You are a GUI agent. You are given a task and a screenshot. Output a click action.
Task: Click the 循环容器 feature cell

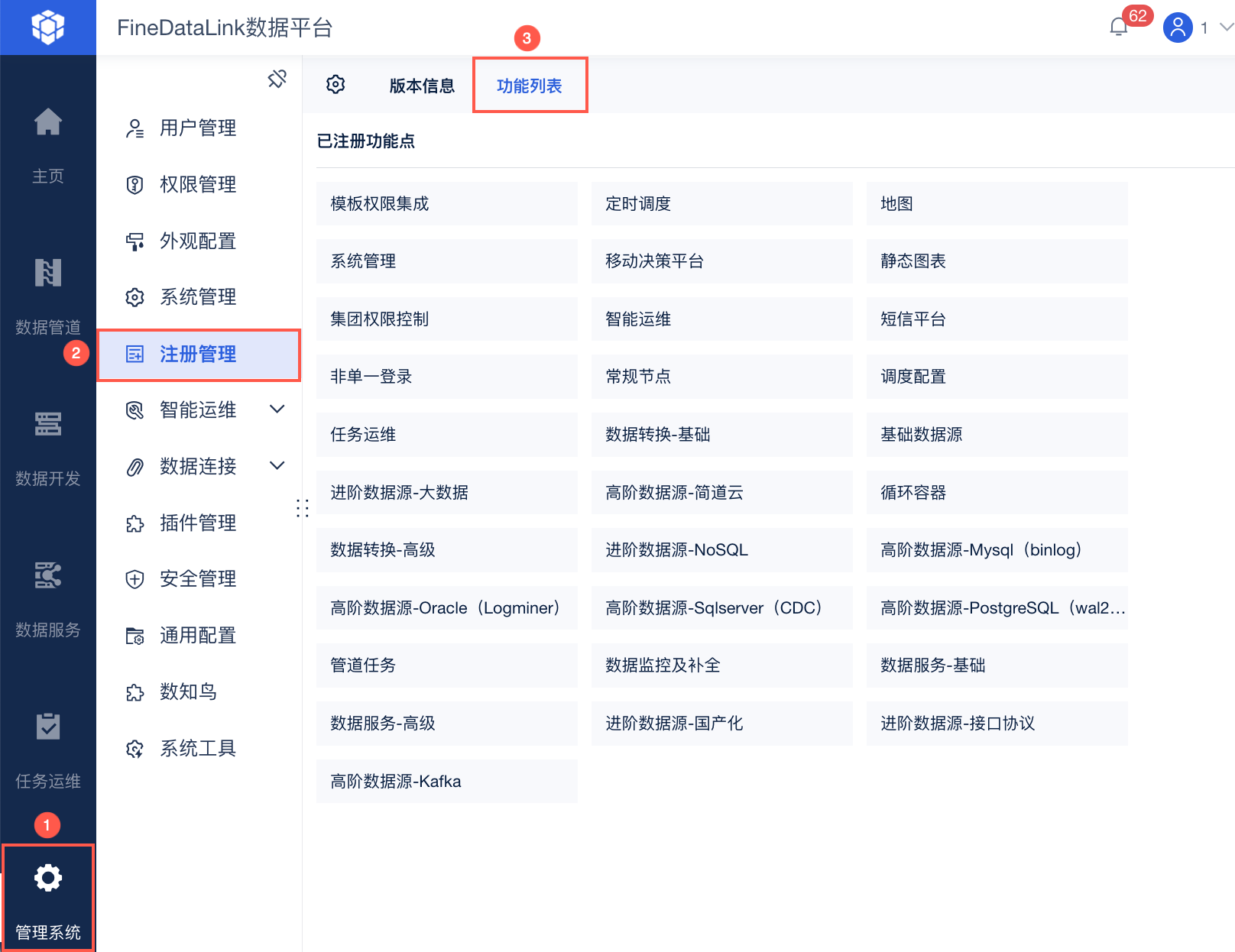tap(997, 493)
